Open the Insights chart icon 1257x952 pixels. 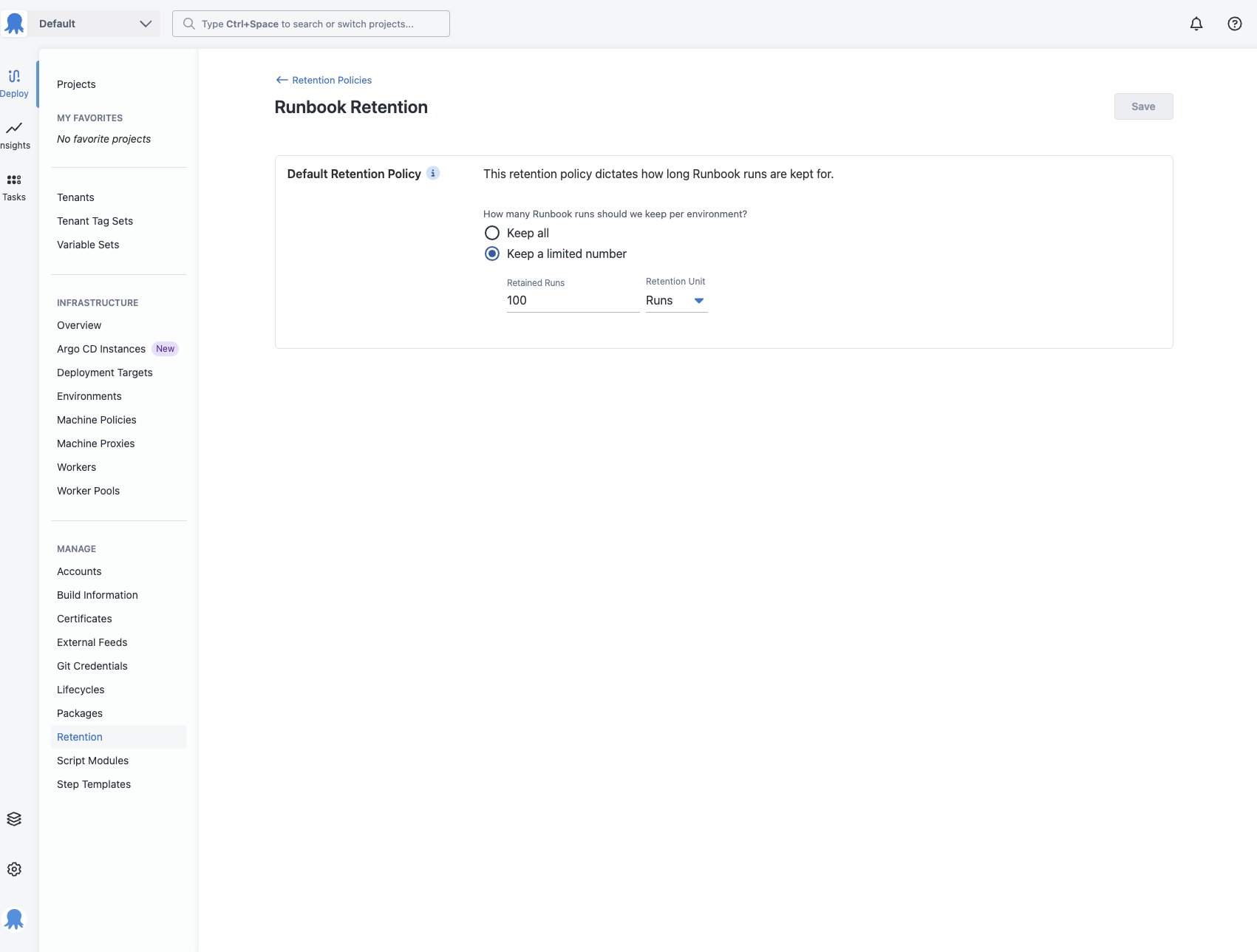tap(14, 128)
